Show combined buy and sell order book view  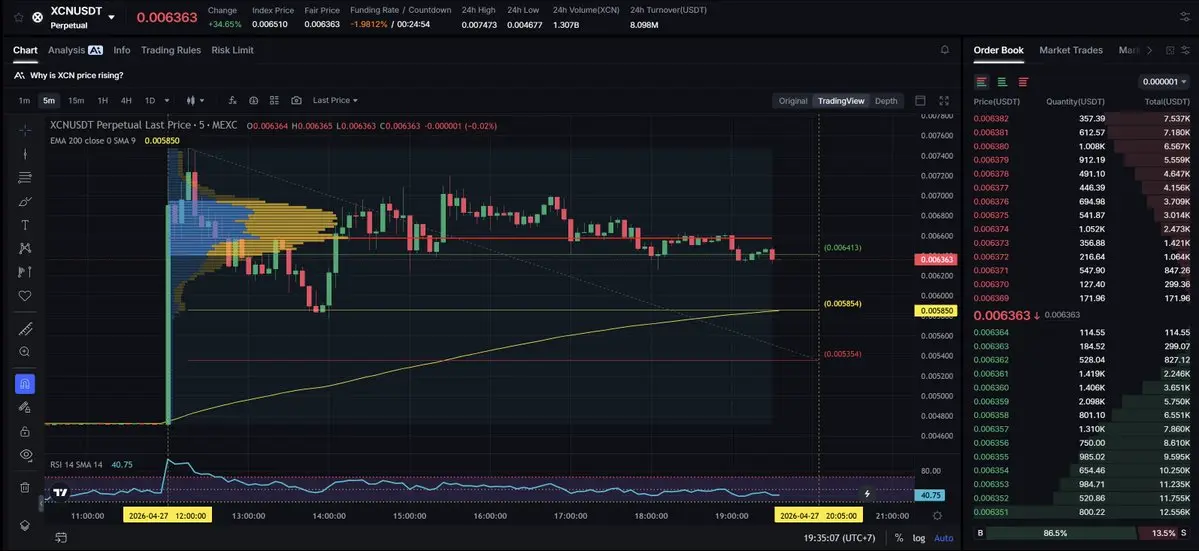[982, 82]
